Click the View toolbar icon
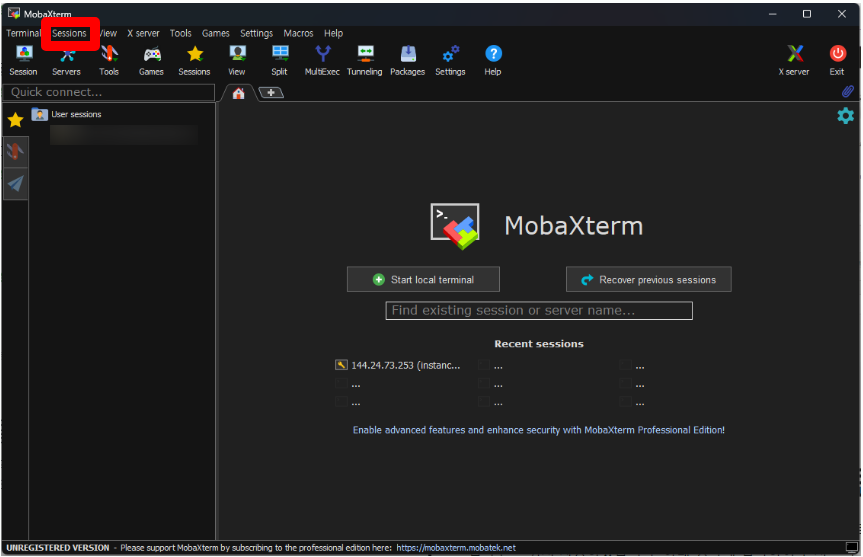The height and width of the screenshot is (557, 863). pos(237,61)
